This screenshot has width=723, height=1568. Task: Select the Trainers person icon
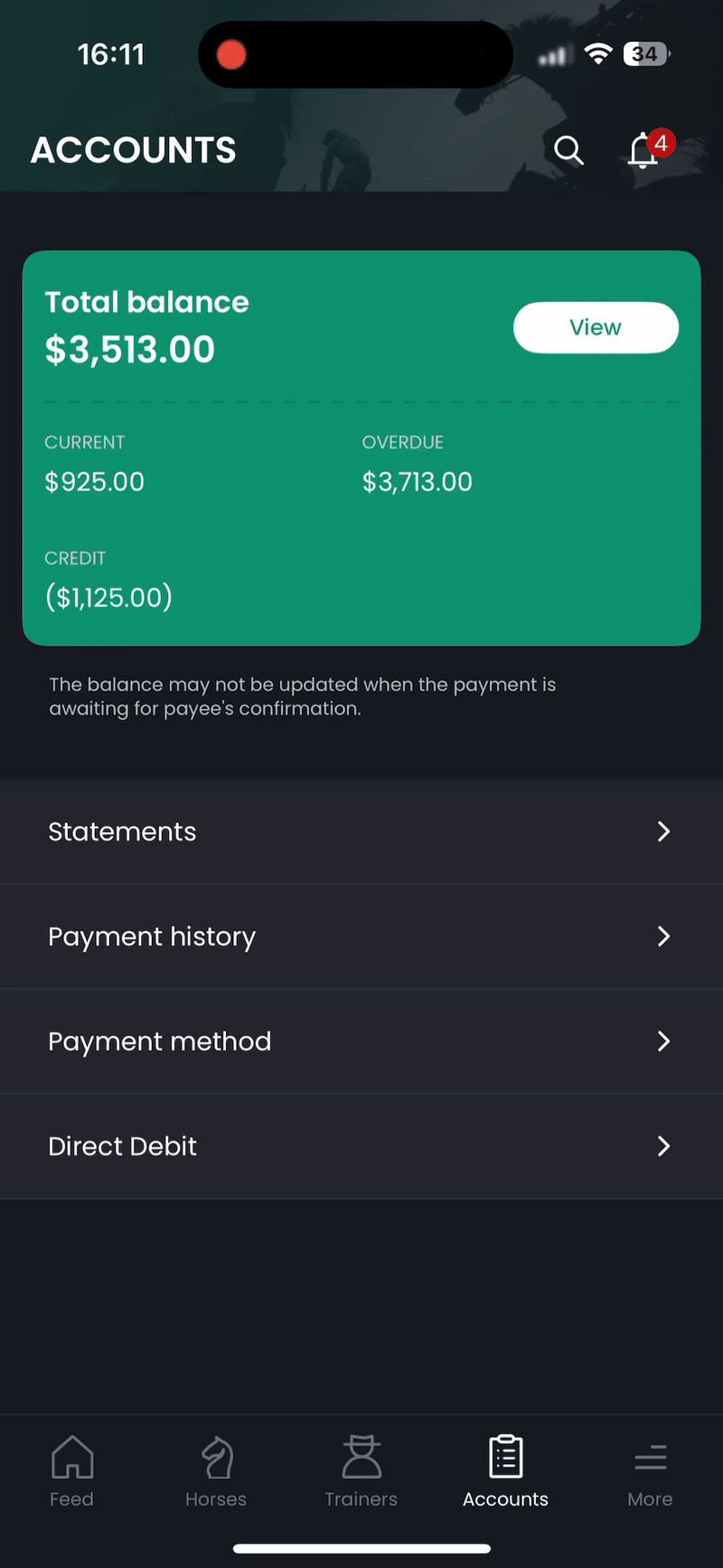361,1458
